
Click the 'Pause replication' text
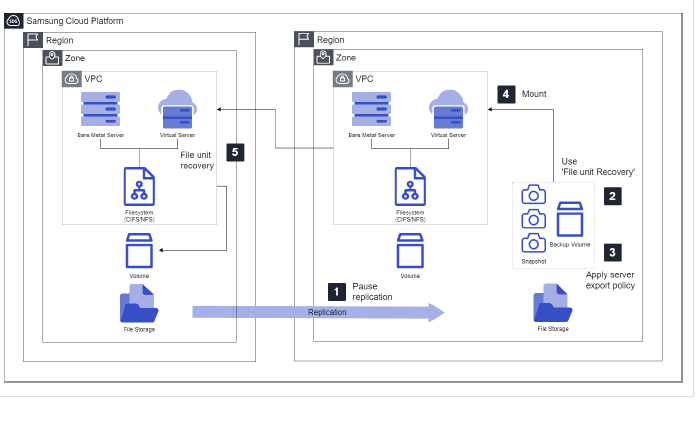[x=372, y=292]
